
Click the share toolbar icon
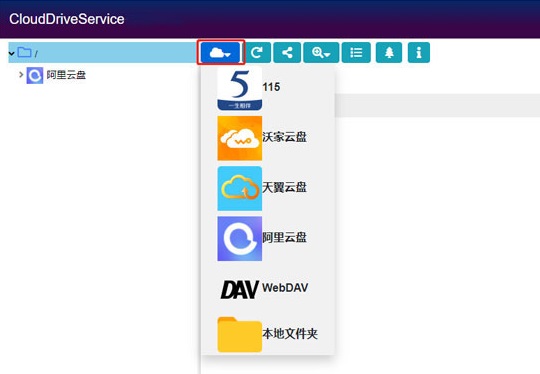287,52
